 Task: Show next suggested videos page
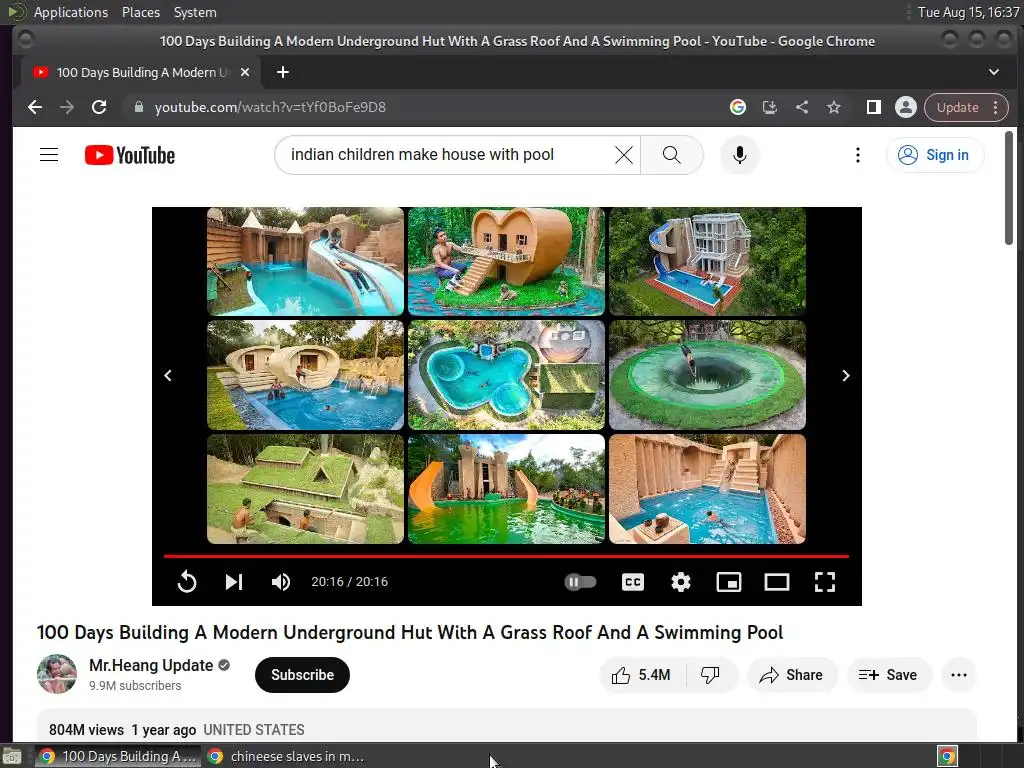(846, 376)
